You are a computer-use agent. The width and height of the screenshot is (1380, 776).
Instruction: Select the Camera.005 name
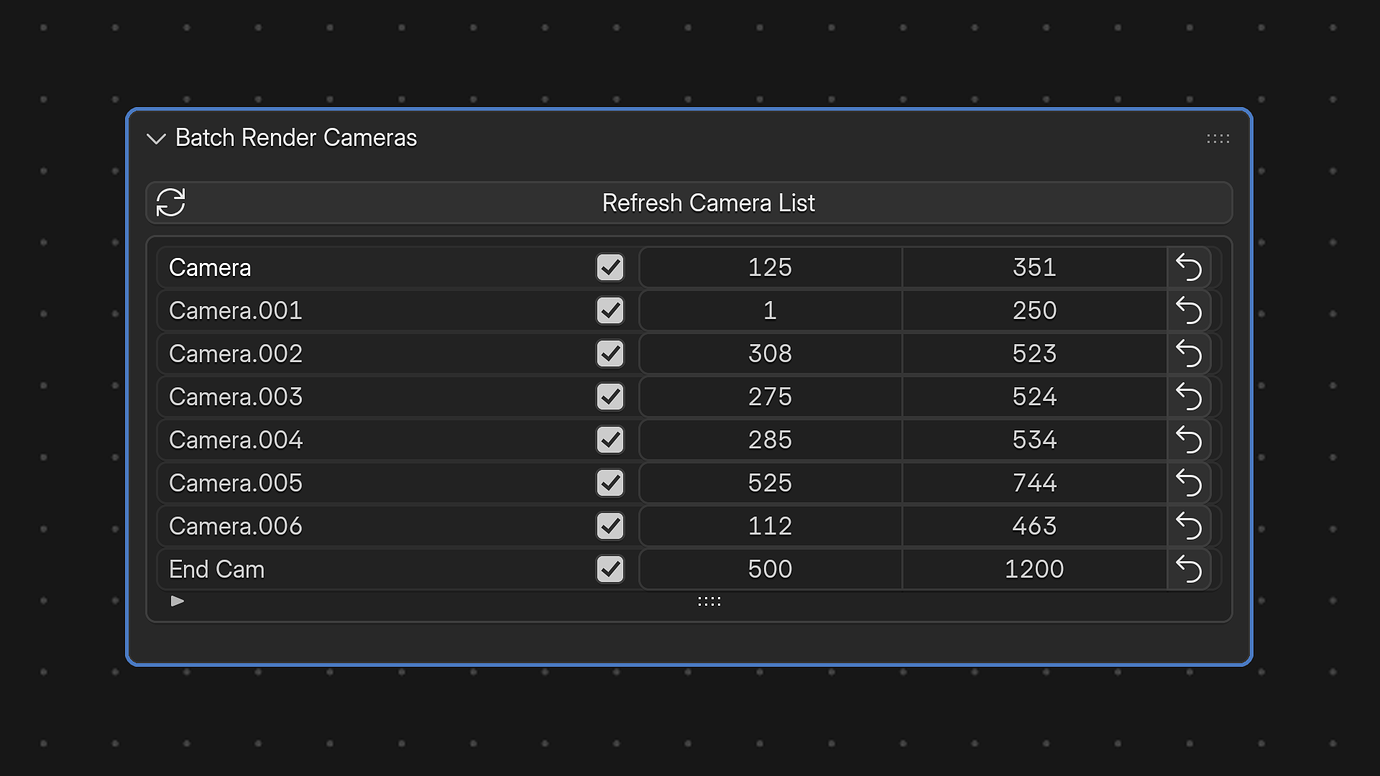(x=236, y=483)
